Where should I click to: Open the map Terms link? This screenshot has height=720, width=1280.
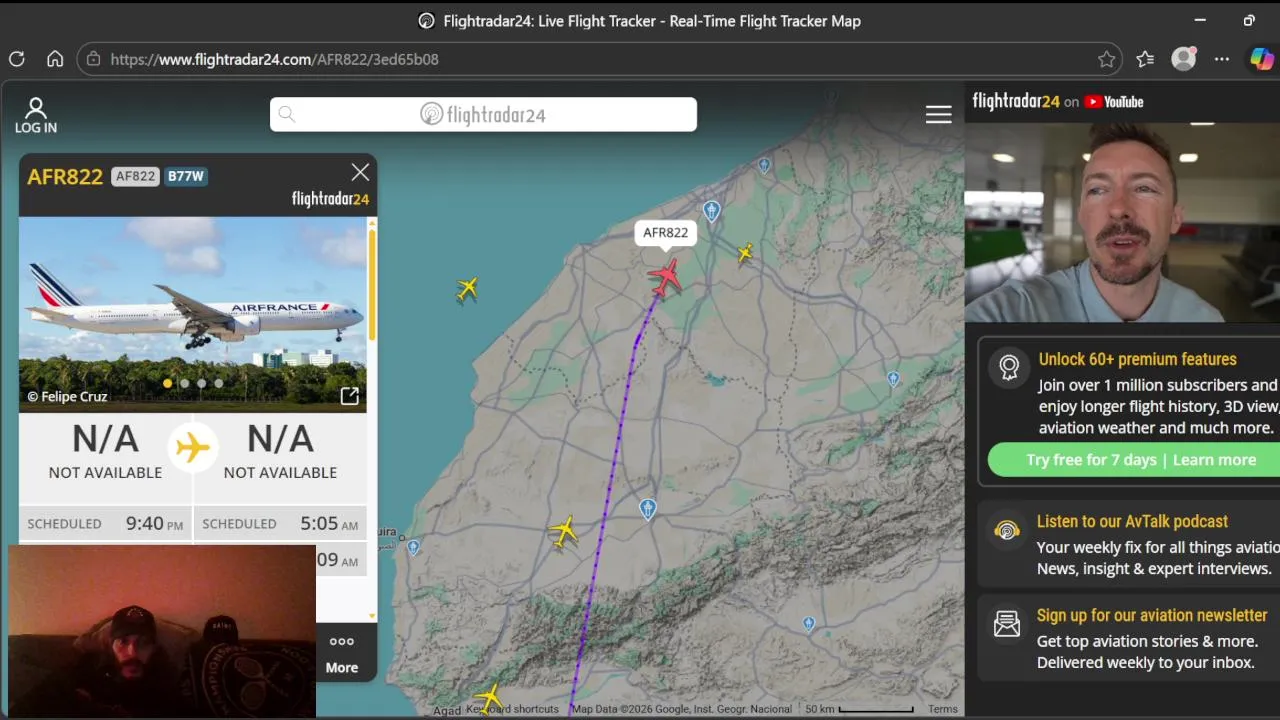tap(942, 709)
